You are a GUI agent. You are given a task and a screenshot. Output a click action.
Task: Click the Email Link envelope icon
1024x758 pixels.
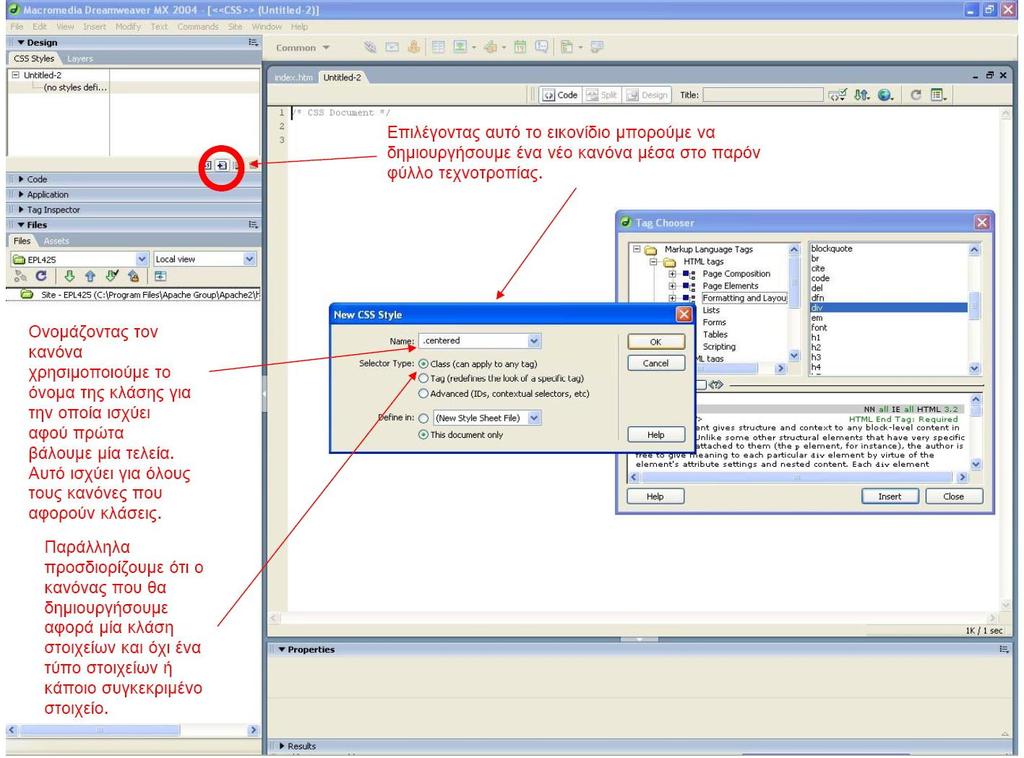tap(392, 47)
